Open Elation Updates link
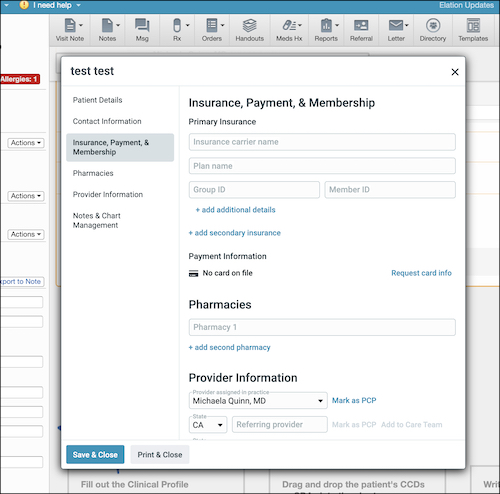 (x=466, y=5)
